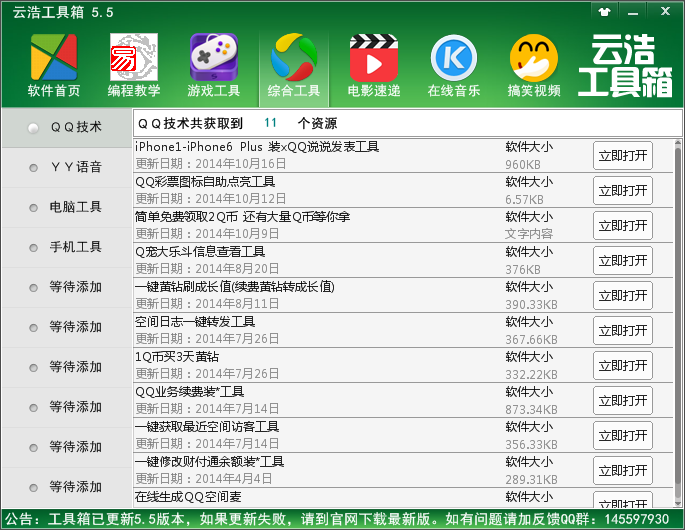The image size is (685, 530).
Task: Open the 软件首页 home icon
Action: point(54,66)
